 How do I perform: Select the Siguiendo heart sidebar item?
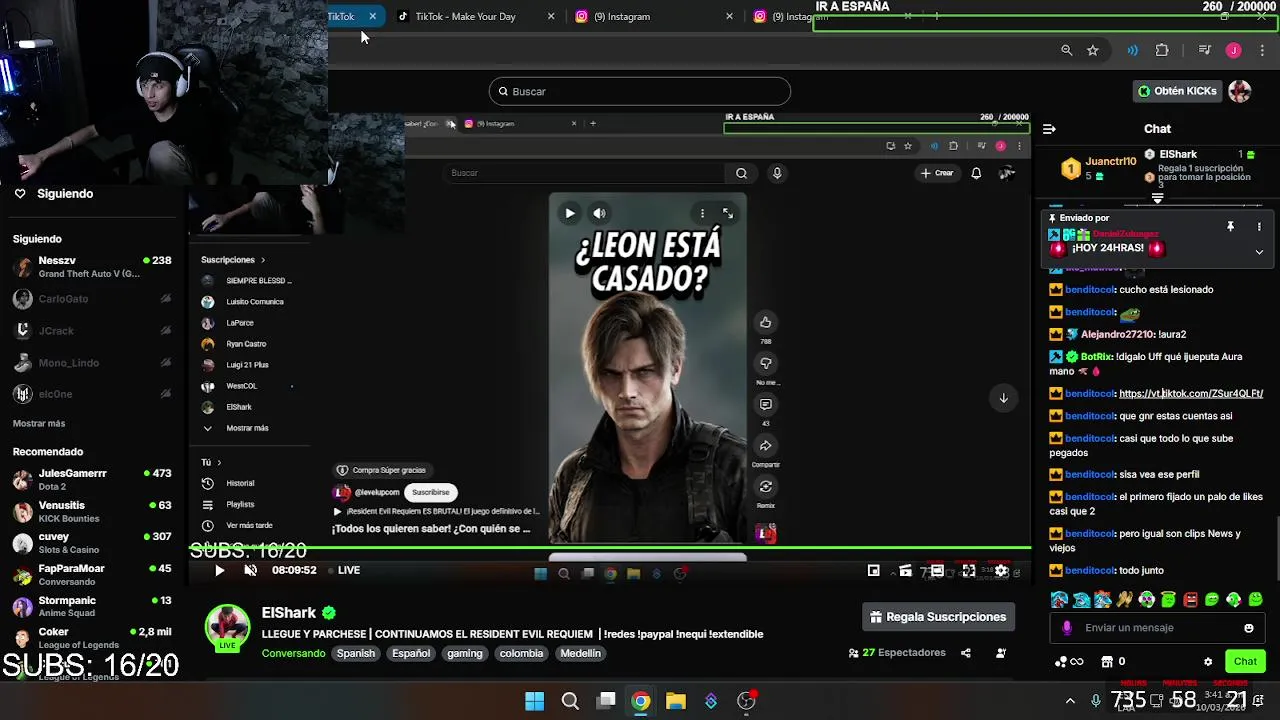point(55,194)
